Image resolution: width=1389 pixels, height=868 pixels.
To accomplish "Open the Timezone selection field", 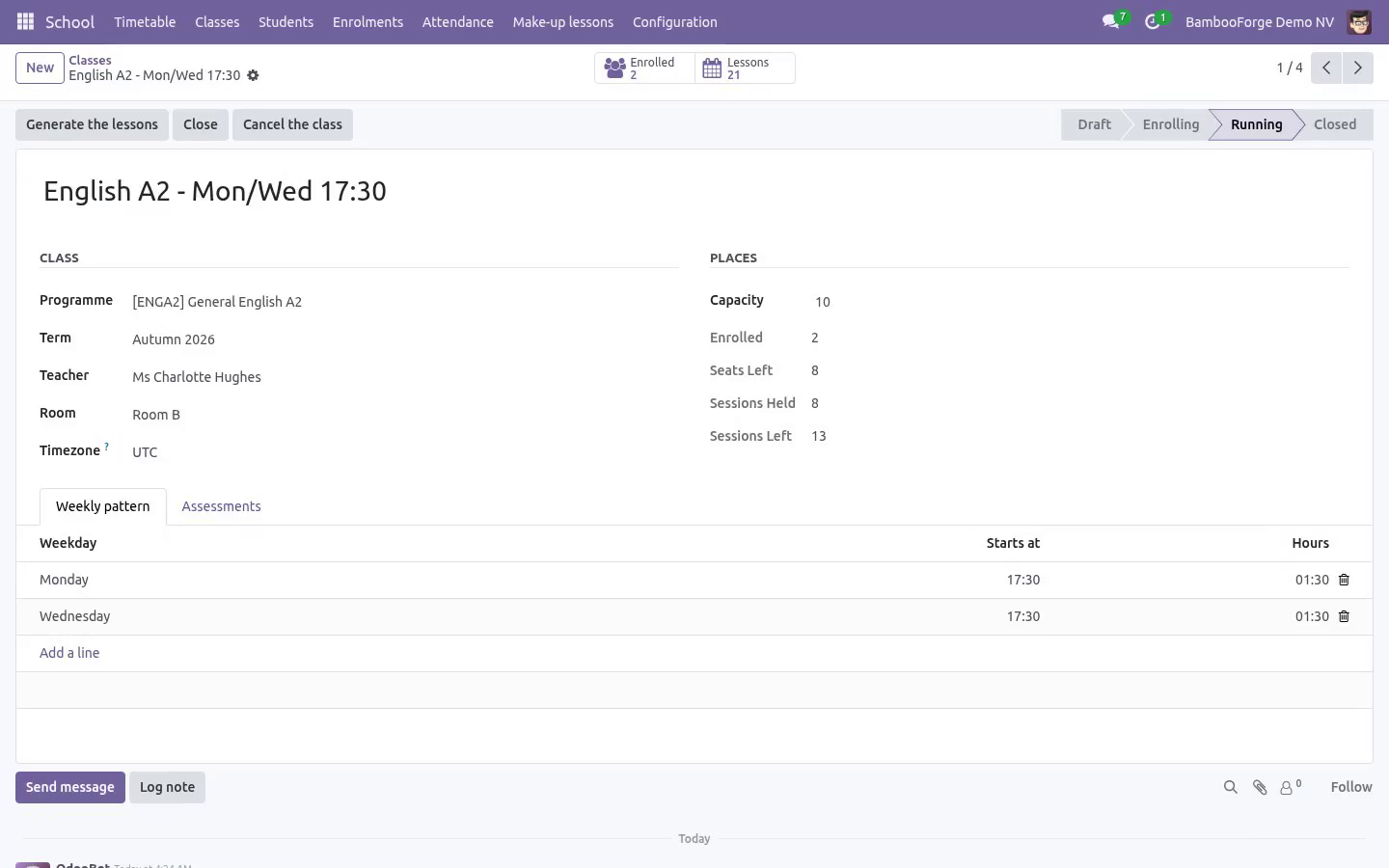I will click(x=405, y=452).
